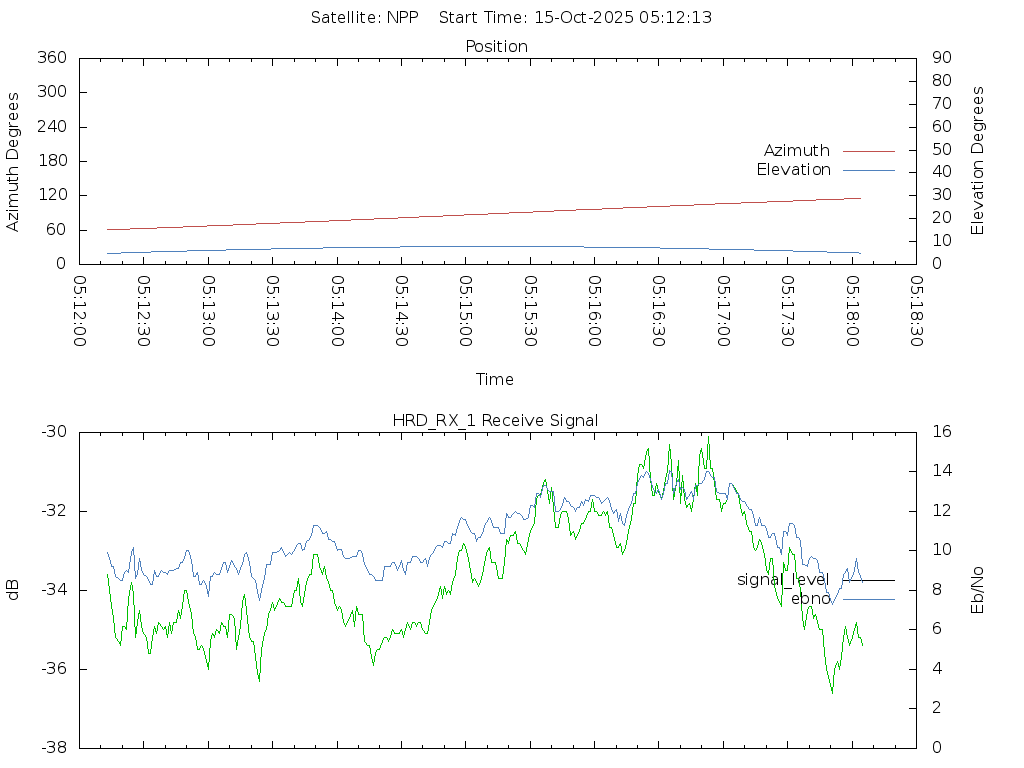Image resolution: width=1024 pixels, height=768 pixels.
Task: Click the 360 azimuth tick label
Action: coord(50,58)
